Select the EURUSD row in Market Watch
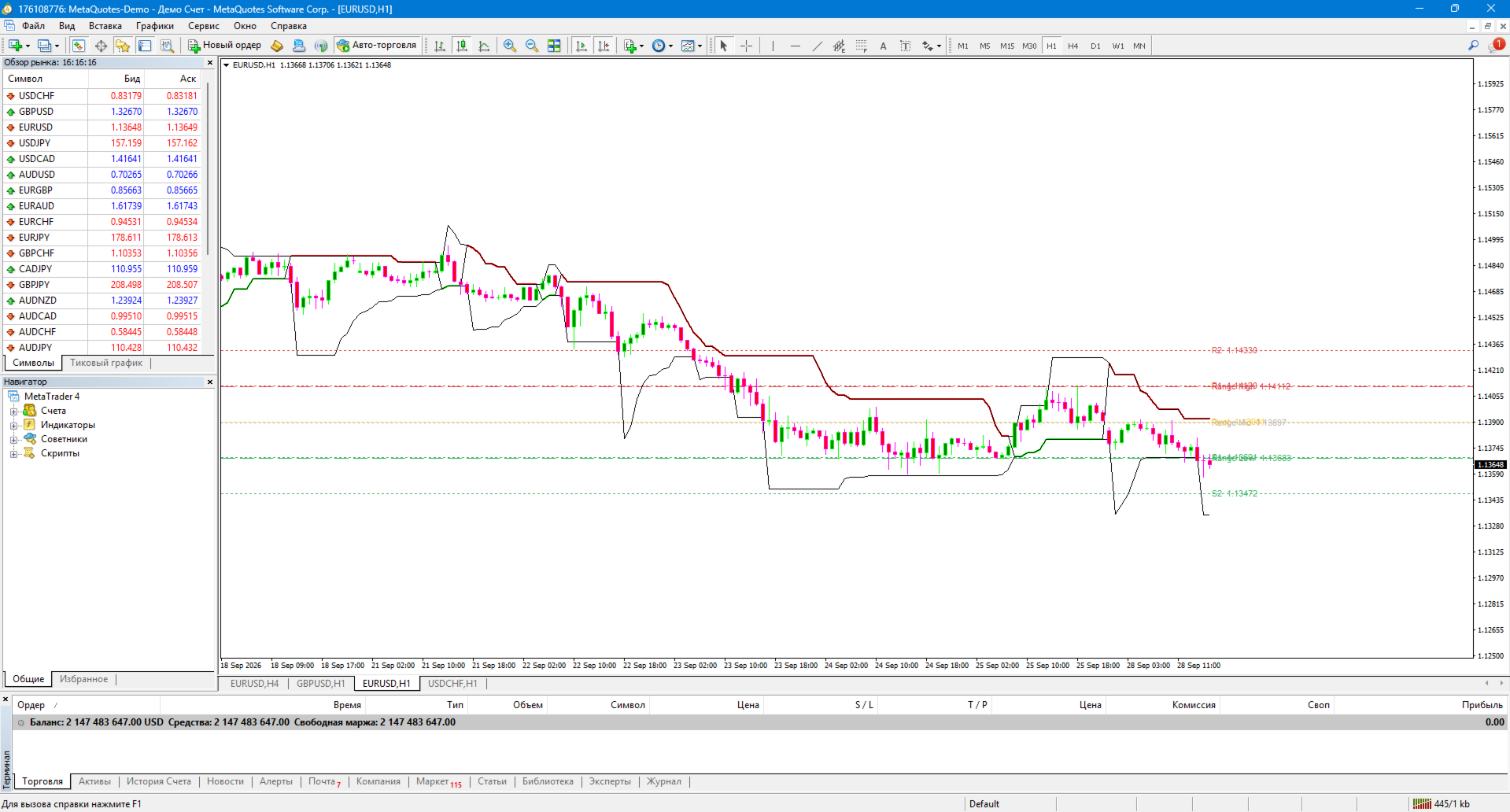Screen dimensions: 1510x812 [102, 127]
